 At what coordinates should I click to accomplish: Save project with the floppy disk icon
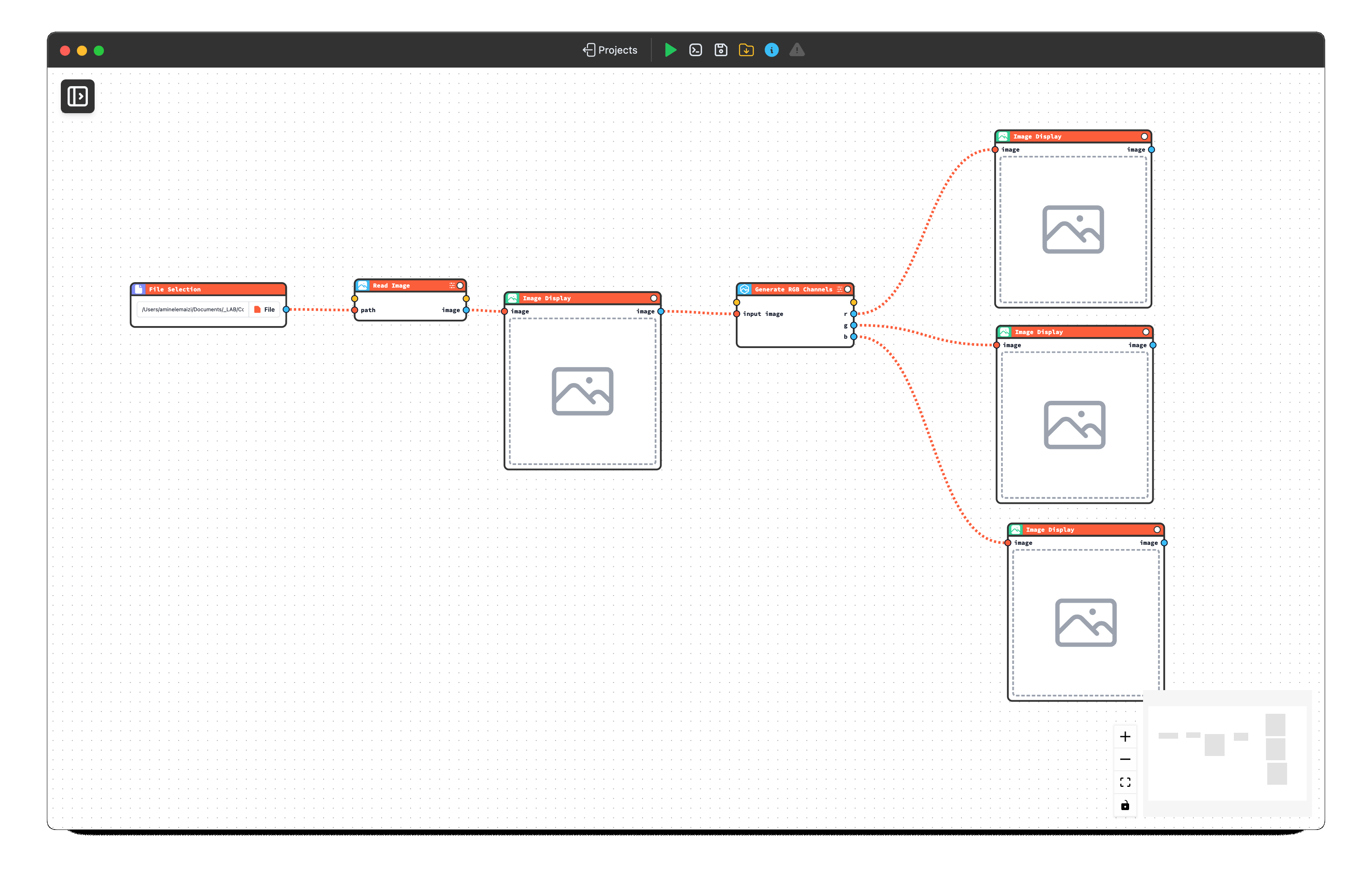[721, 50]
